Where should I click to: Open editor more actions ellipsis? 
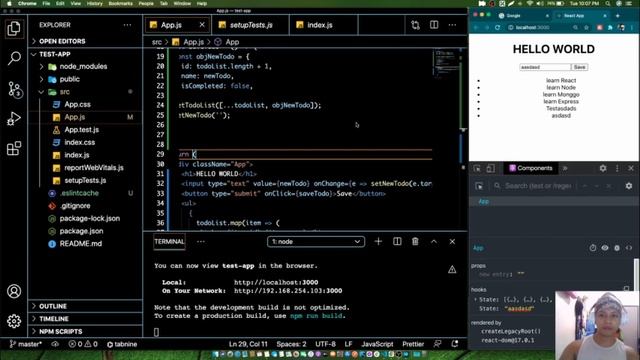pyautogui.click(x=452, y=25)
